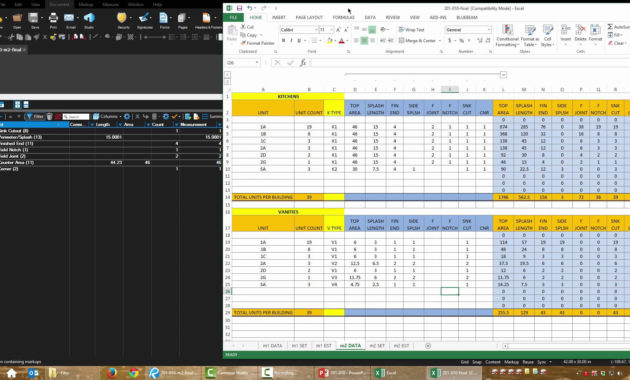Open the Help menu in Bluebeam

click(157, 4)
